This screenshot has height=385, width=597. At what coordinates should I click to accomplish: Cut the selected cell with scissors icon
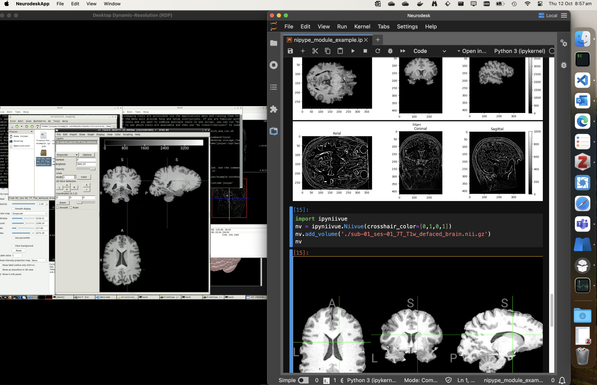[x=315, y=51]
